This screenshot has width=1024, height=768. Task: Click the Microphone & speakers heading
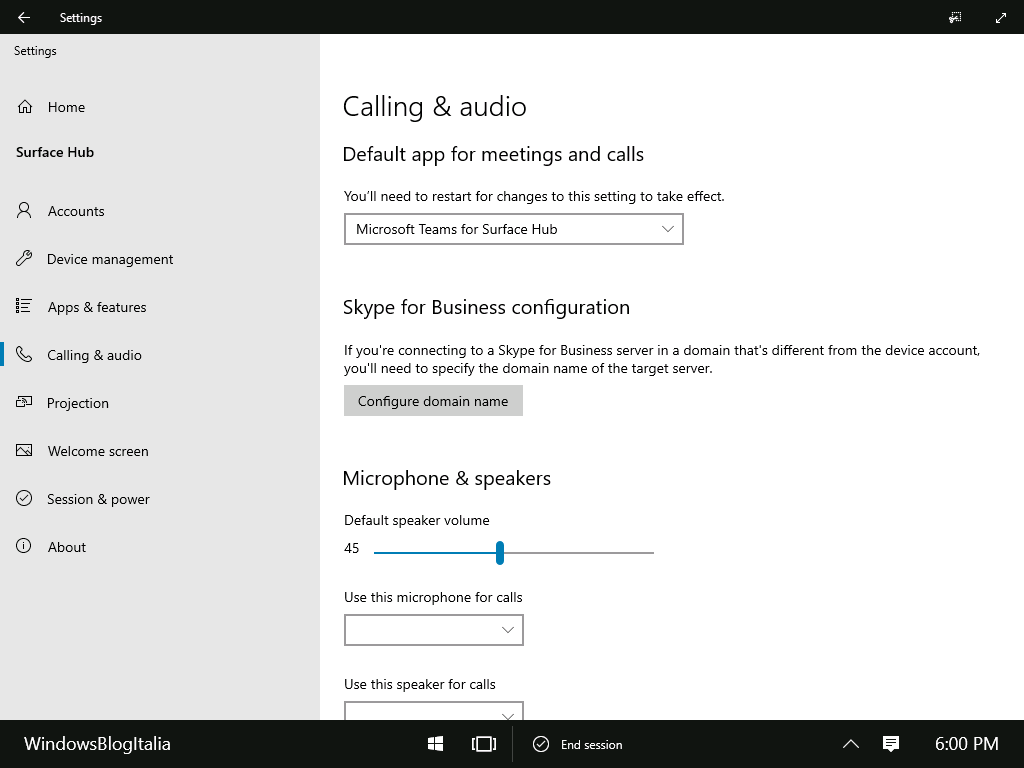click(x=447, y=478)
